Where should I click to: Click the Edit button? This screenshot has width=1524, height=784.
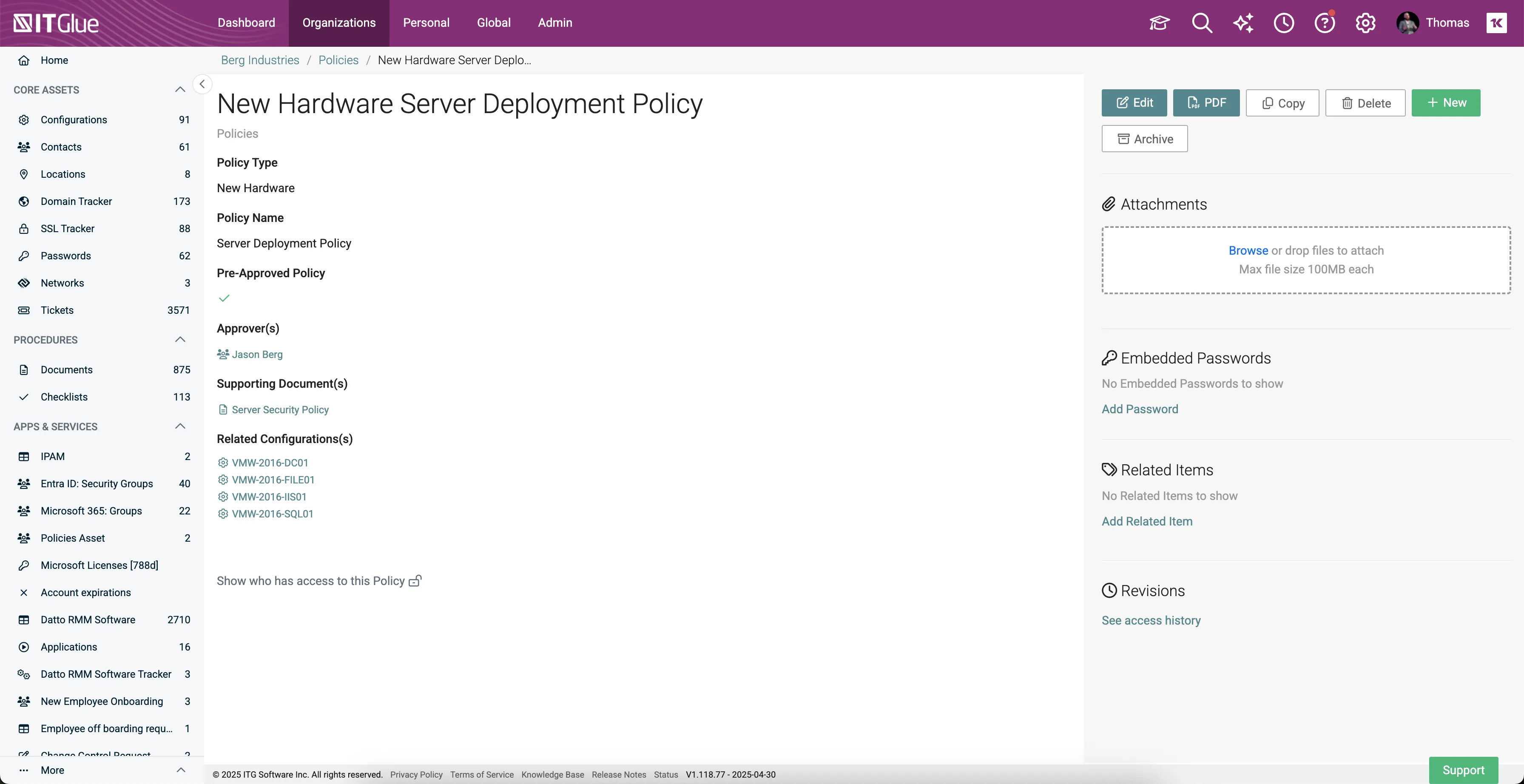pos(1134,103)
